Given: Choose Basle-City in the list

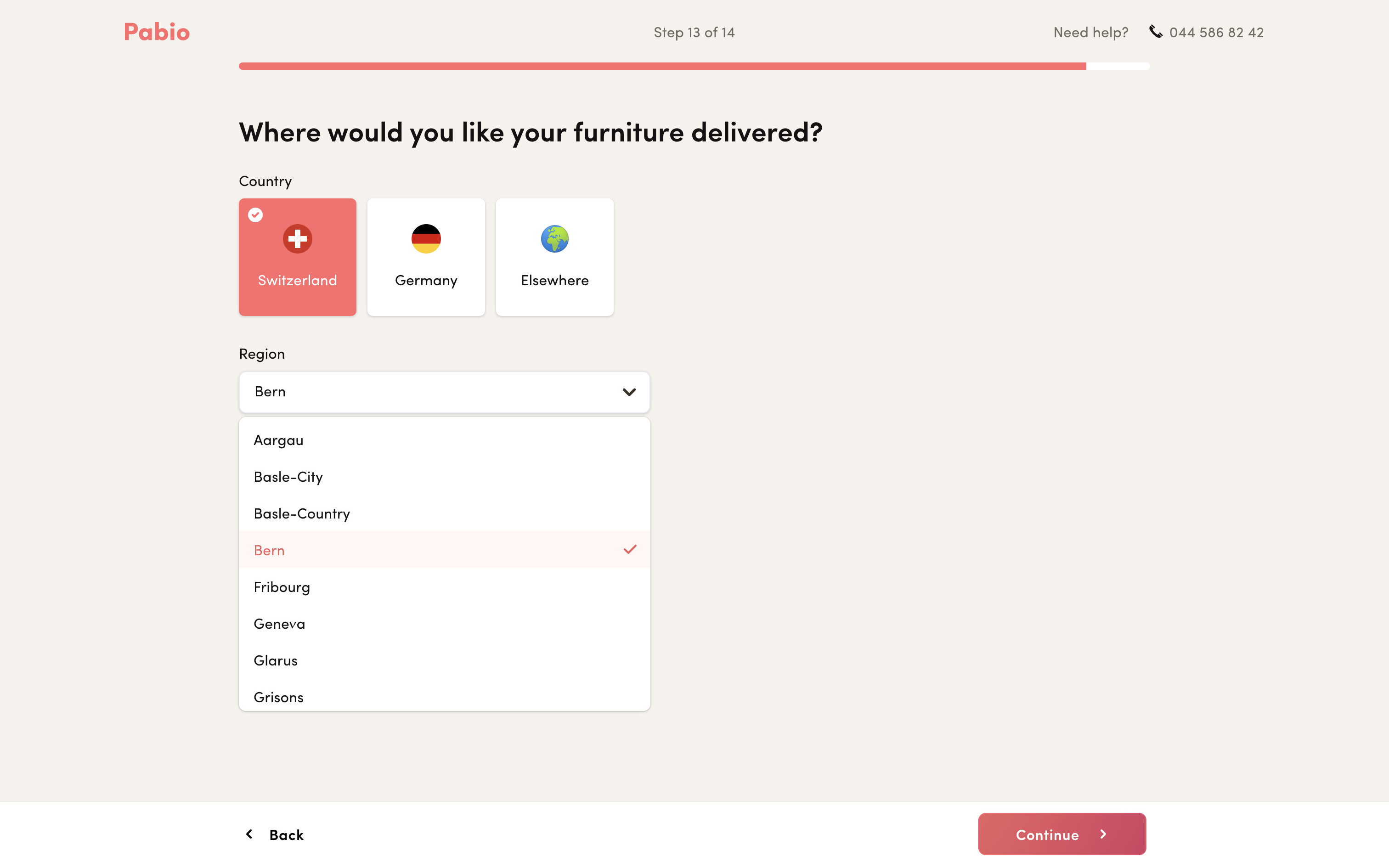Looking at the screenshot, I should click(288, 477).
